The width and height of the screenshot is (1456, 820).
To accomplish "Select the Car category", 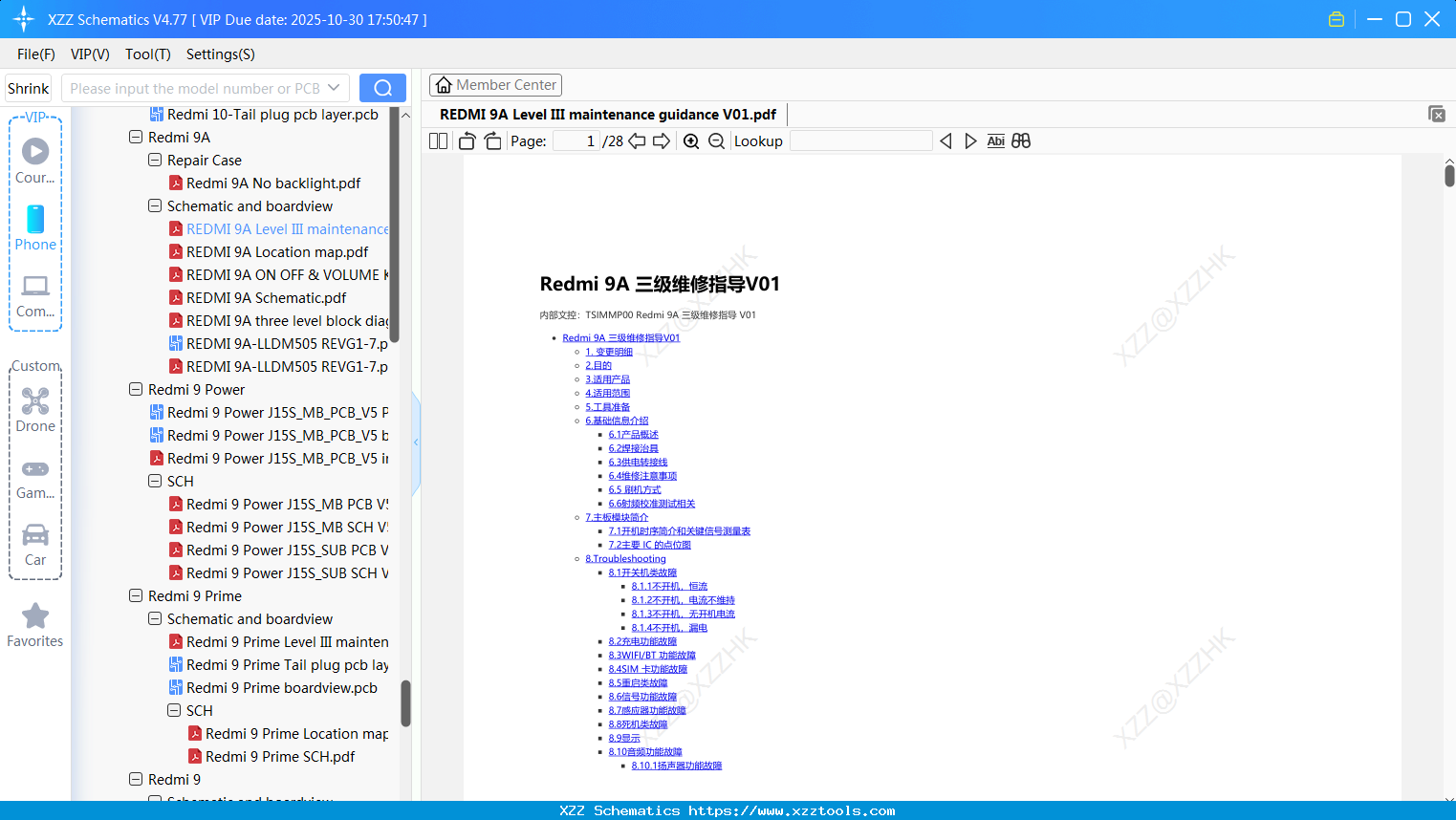I will tap(35, 545).
